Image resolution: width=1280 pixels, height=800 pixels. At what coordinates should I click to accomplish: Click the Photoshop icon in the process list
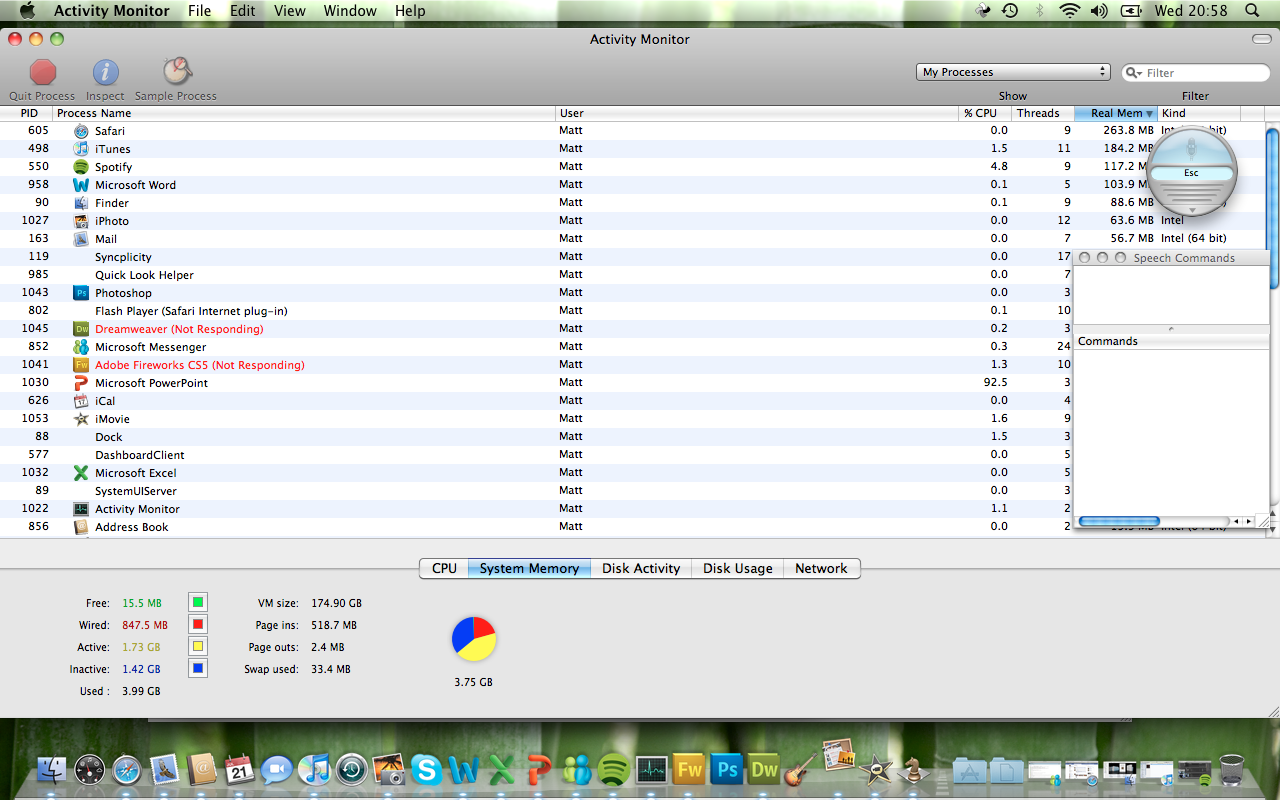coord(81,293)
